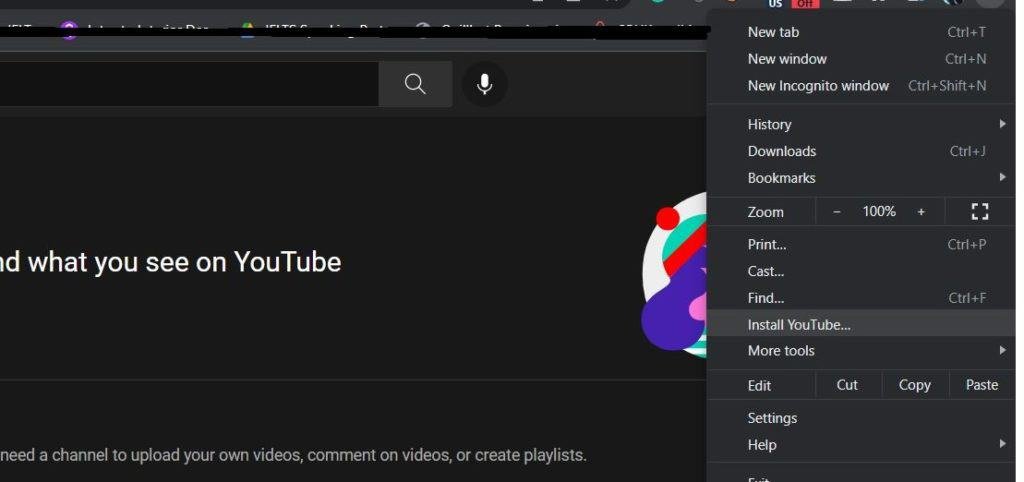Expand the Help submenu arrow
1024x482 pixels.
pos(1002,444)
